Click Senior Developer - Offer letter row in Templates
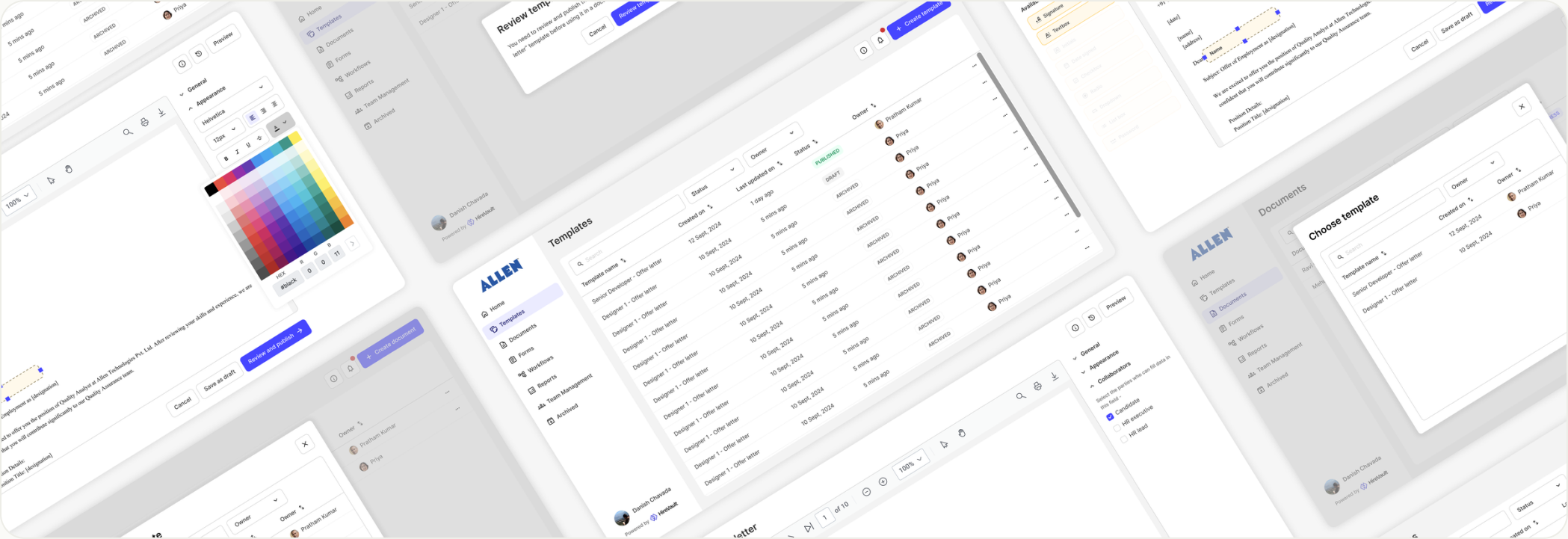 [627, 281]
